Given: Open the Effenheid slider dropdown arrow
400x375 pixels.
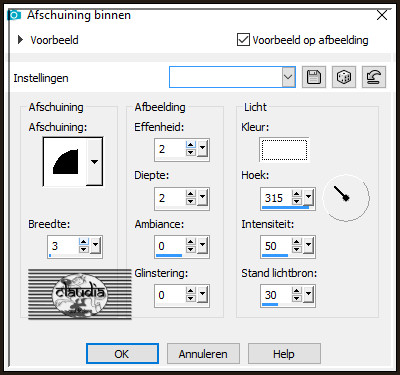Looking at the screenshot, I should coord(202,147).
